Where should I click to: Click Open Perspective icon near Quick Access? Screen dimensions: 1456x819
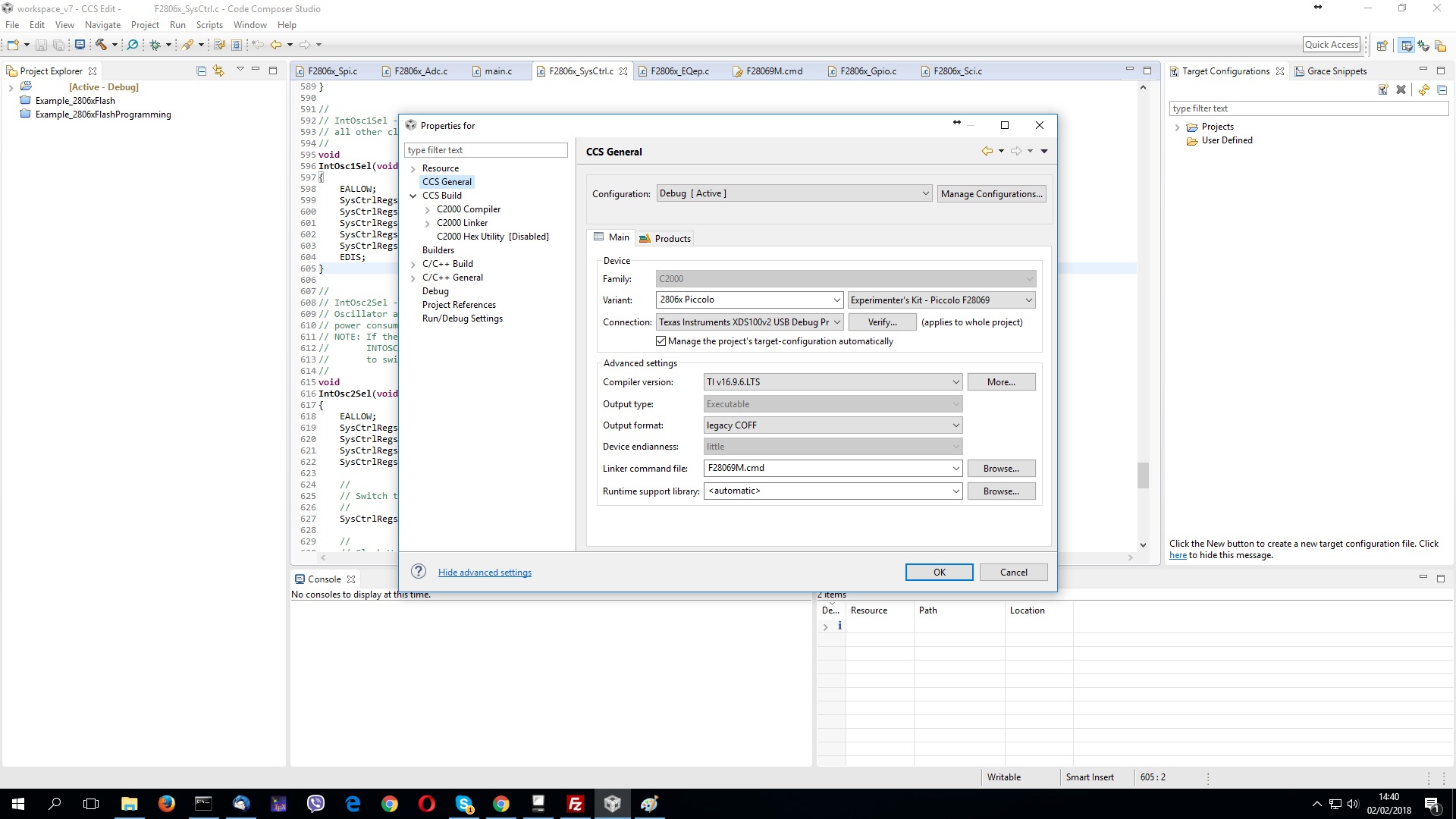tap(1382, 45)
